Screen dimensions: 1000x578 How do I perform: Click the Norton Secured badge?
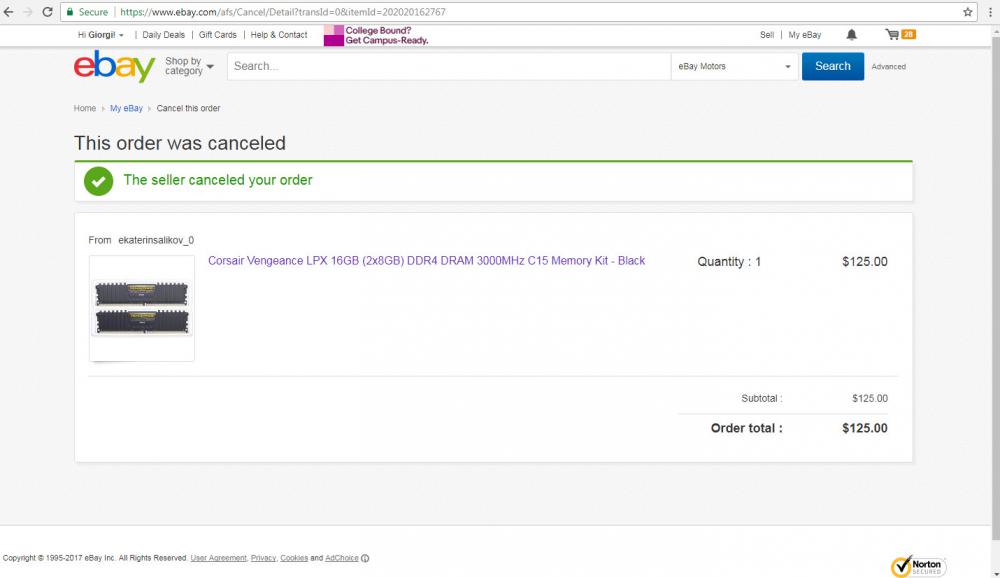click(918, 566)
